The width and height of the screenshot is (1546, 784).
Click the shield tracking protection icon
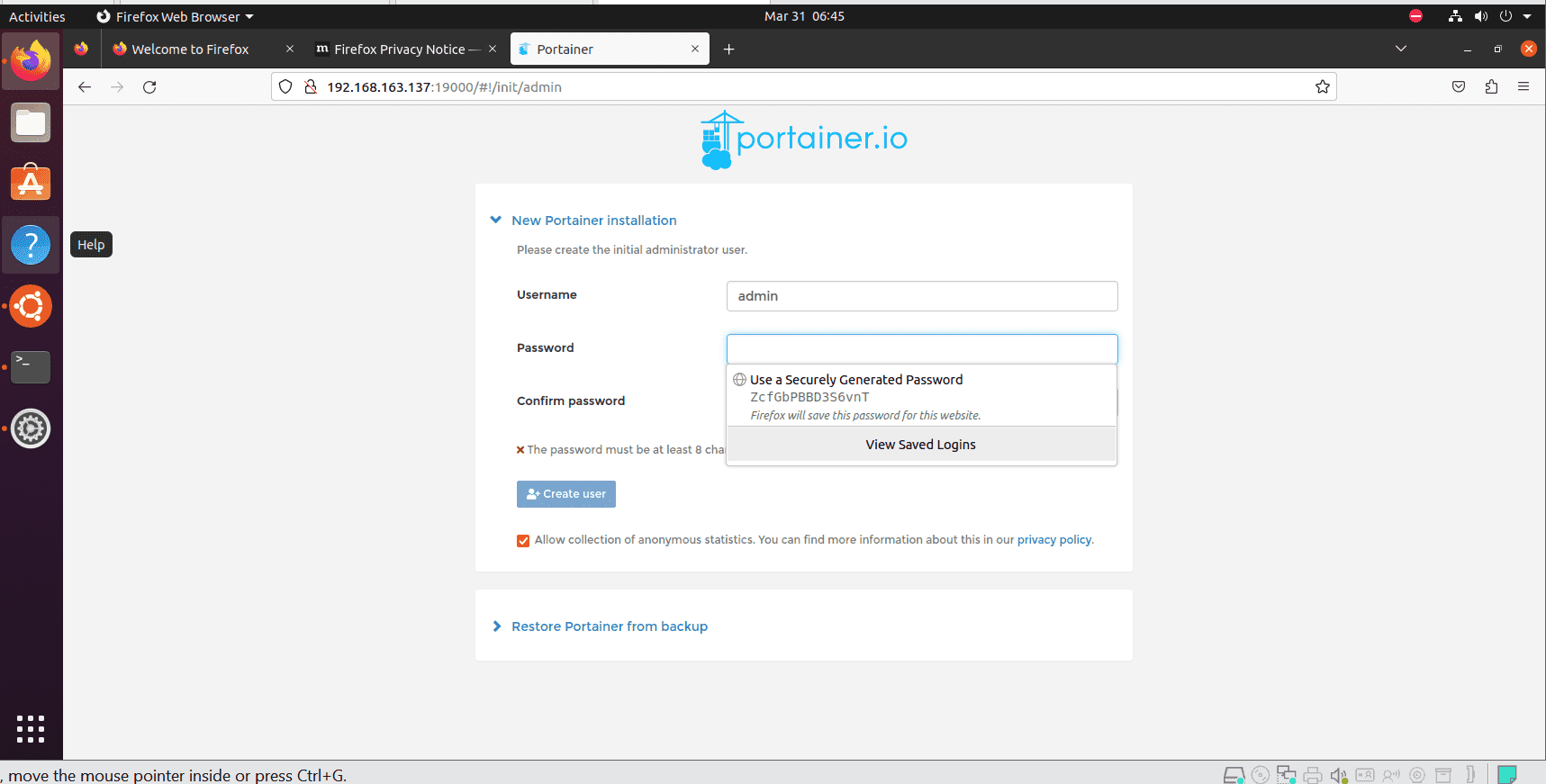(285, 86)
